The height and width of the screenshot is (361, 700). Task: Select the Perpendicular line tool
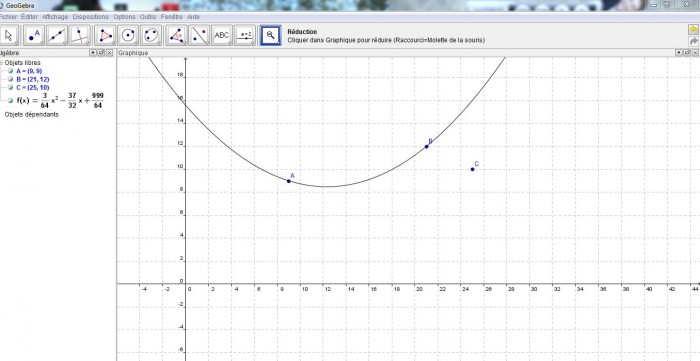[x=80, y=35]
